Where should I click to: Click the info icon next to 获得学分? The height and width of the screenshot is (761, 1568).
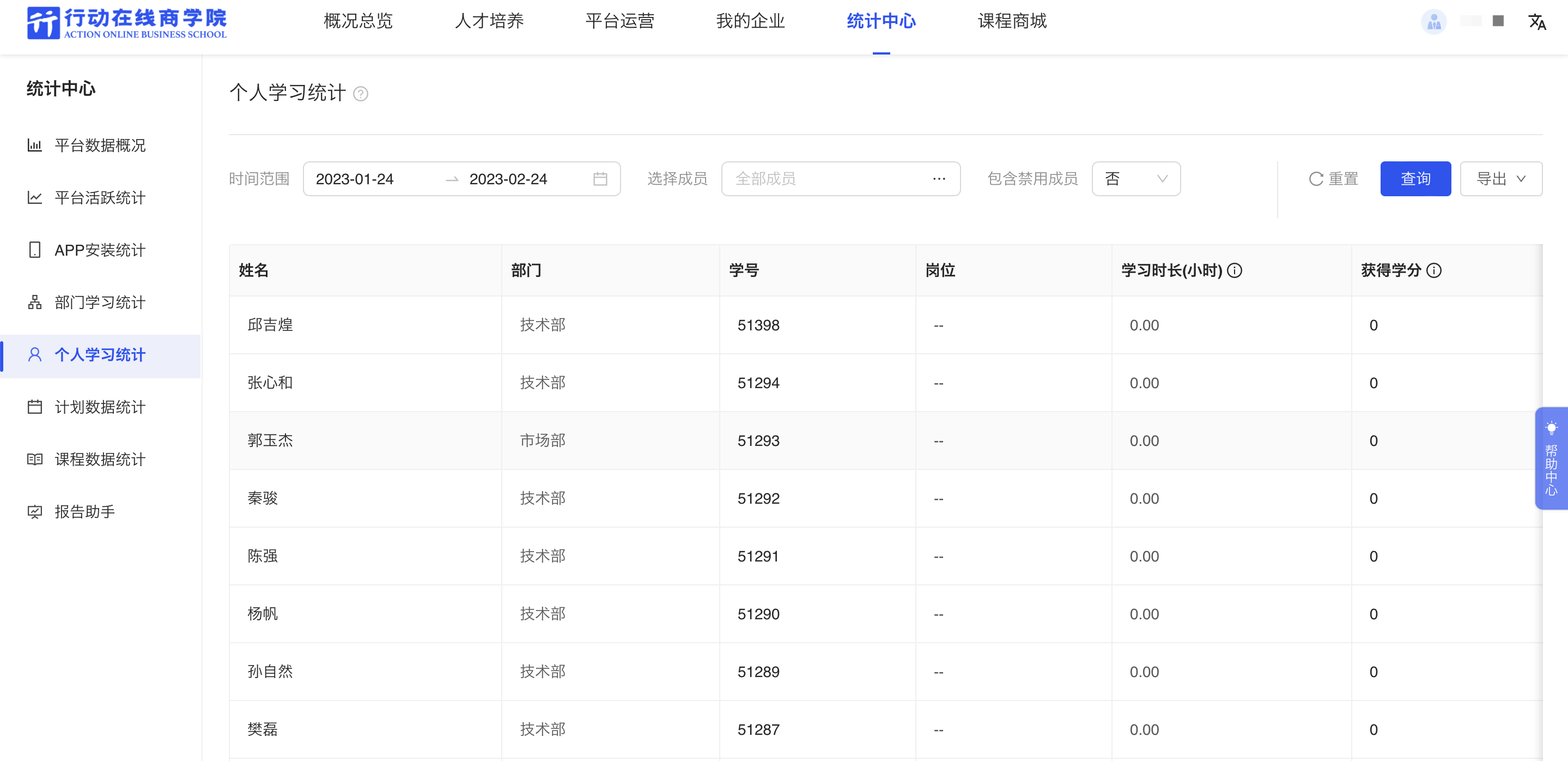tap(1434, 270)
